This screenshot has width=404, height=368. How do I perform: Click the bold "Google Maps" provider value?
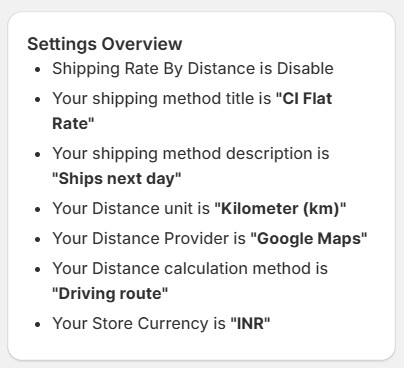click(309, 239)
